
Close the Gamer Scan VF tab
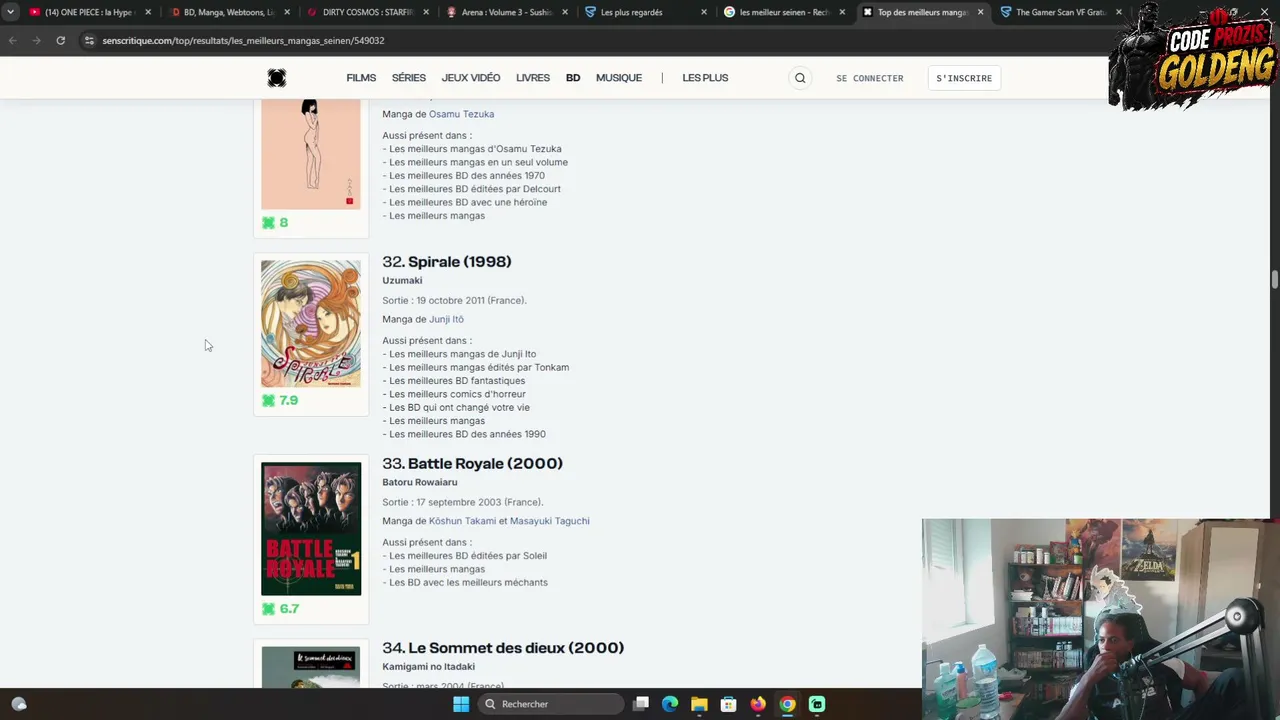tap(1118, 12)
